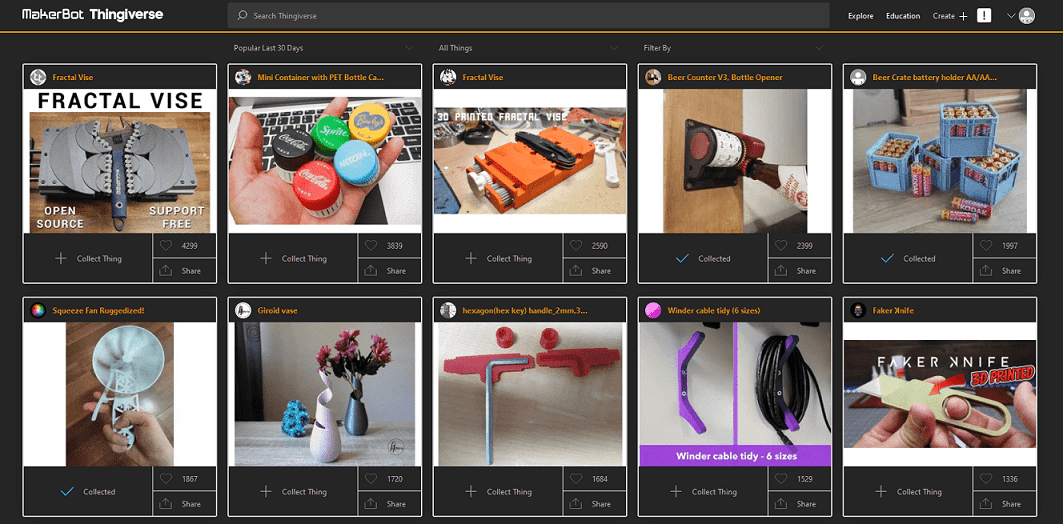Viewport: 1063px width, 524px height.
Task: Collect the Faker Knife thing
Action: [x=908, y=491]
